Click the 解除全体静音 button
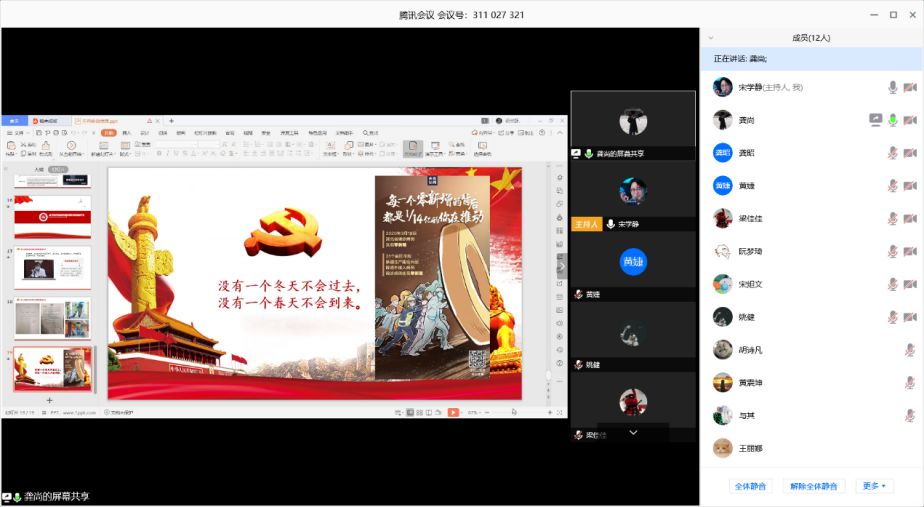Image resolution: width=924 pixels, height=507 pixels. (812, 486)
